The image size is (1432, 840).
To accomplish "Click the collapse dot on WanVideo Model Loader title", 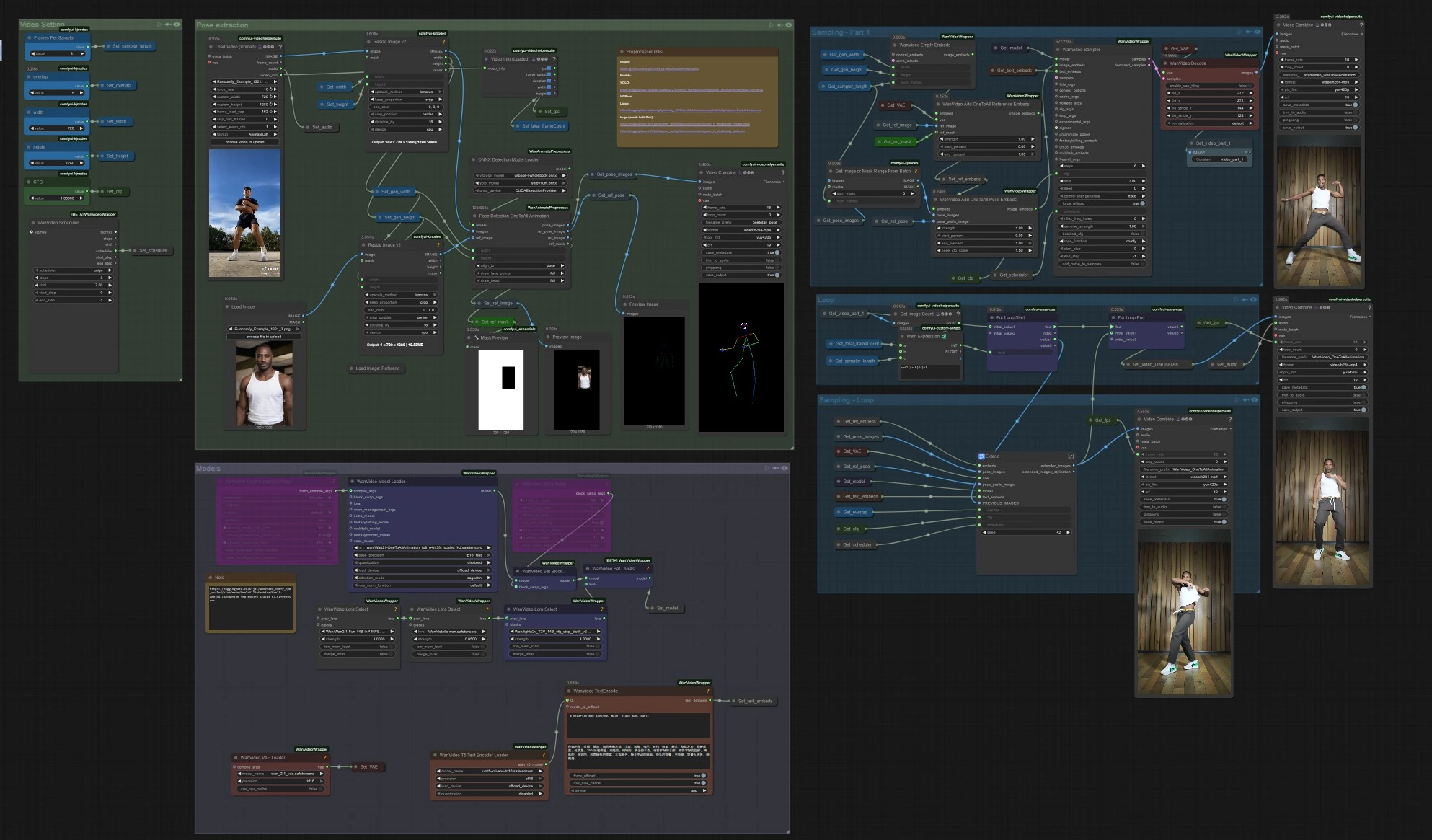I will (x=353, y=482).
